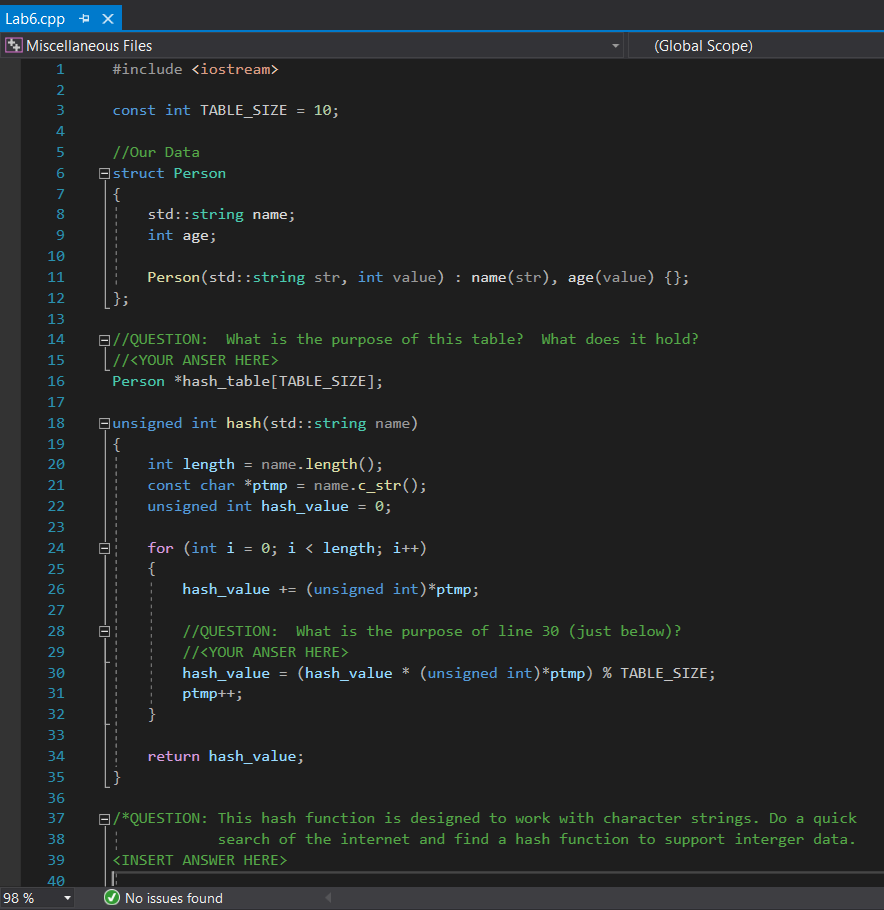Collapse the region at line 28

point(104,630)
